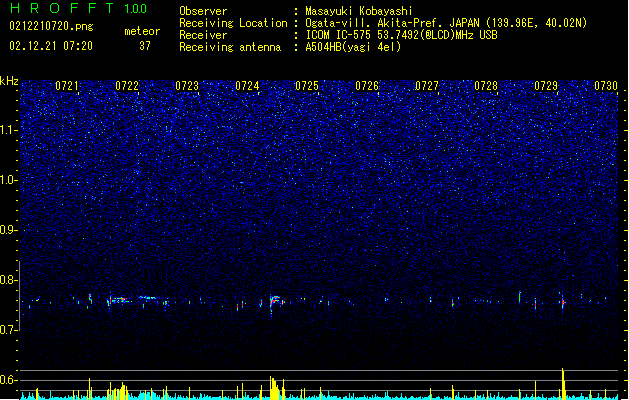Image resolution: width=629 pixels, height=400 pixels.
Task: Click the meteor count value 37
Action: click(x=145, y=46)
